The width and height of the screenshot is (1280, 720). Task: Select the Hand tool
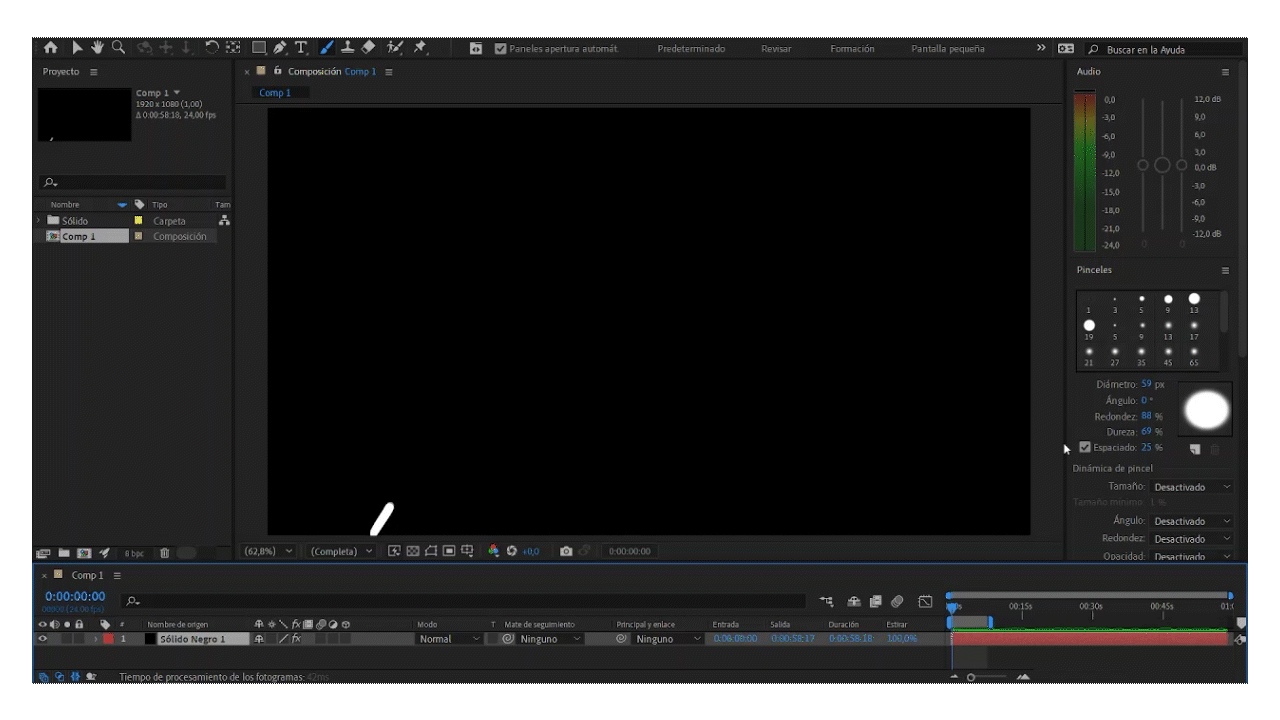pos(96,47)
